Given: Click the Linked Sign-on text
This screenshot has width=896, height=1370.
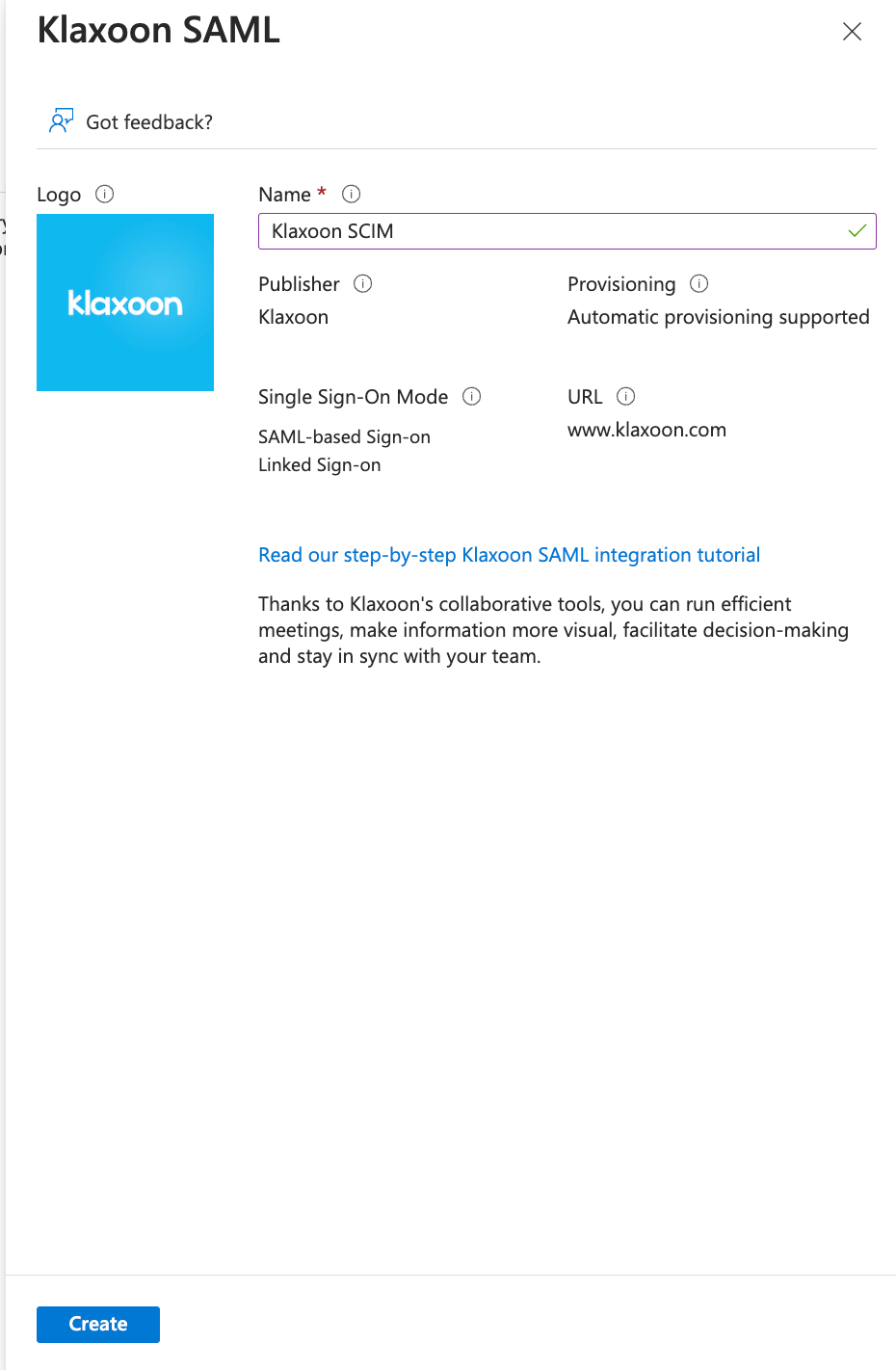Looking at the screenshot, I should tap(319, 465).
